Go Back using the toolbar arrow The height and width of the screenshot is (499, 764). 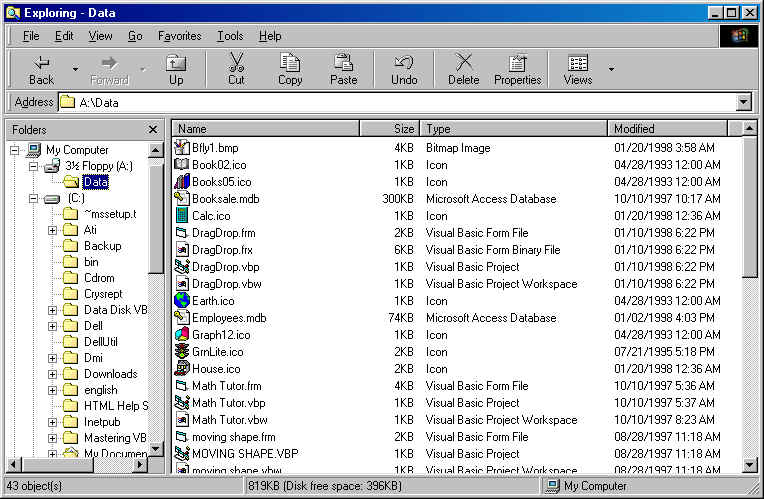click(x=41, y=70)
